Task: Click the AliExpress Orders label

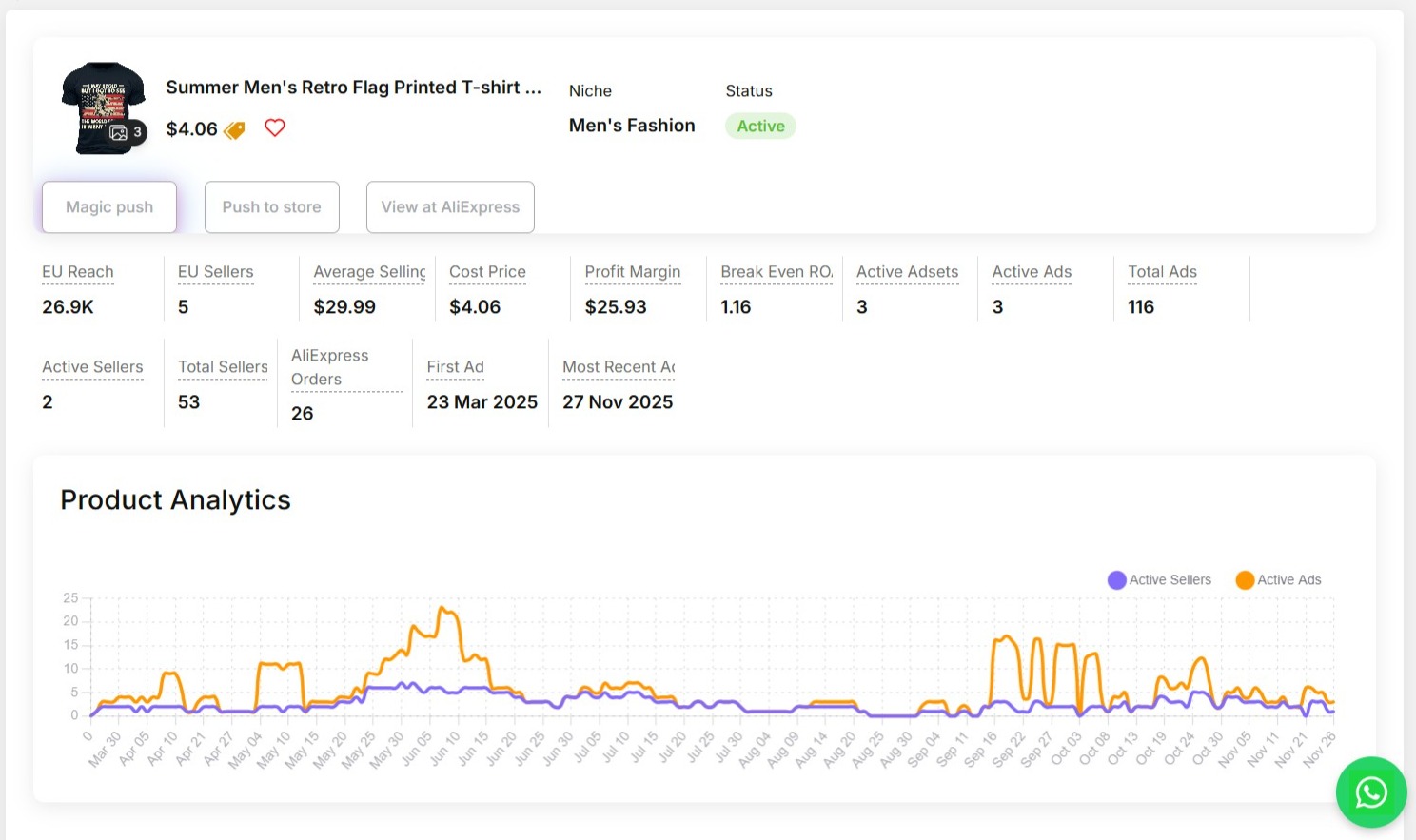Action: pyautogui.click(x=330, y=367)
